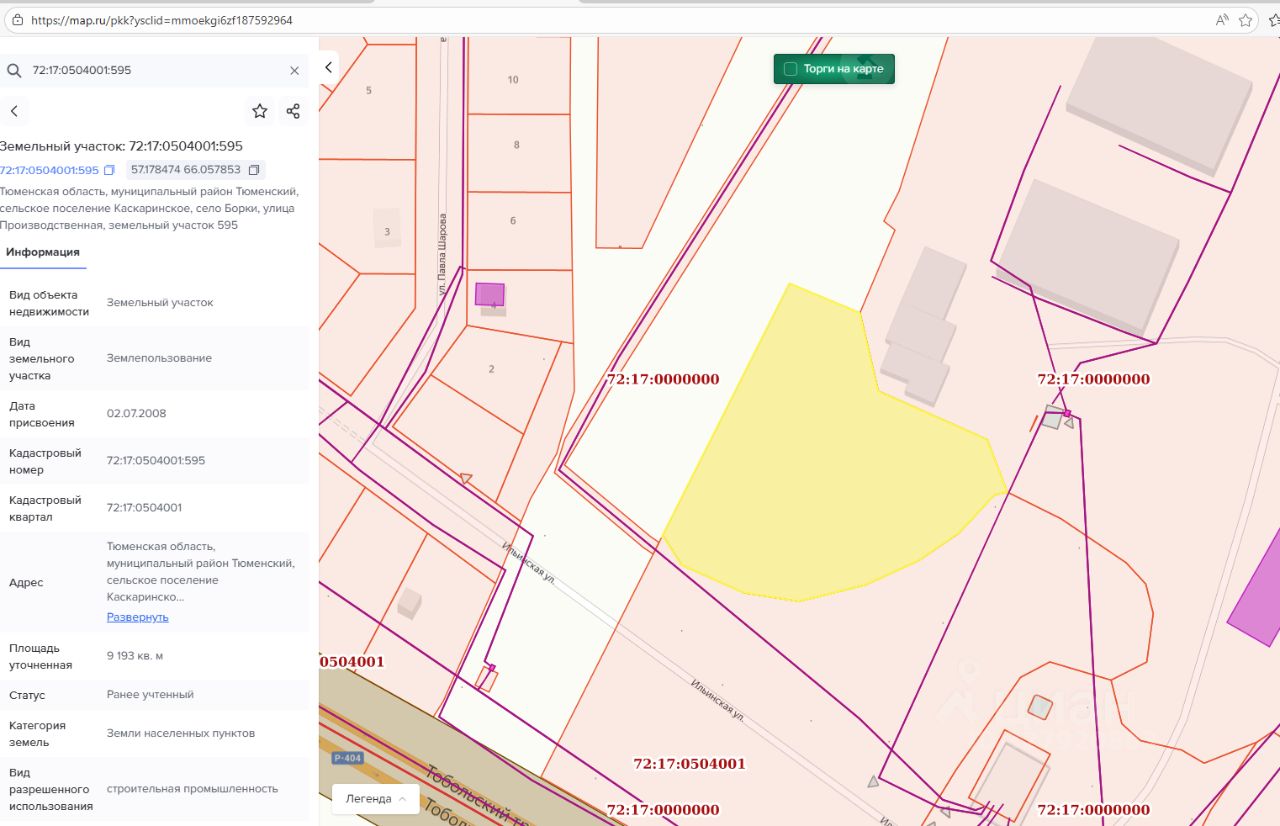This screenshot has width=1280, height=826.
Task: Collapse the side information panel
Action: pos(328,67)
